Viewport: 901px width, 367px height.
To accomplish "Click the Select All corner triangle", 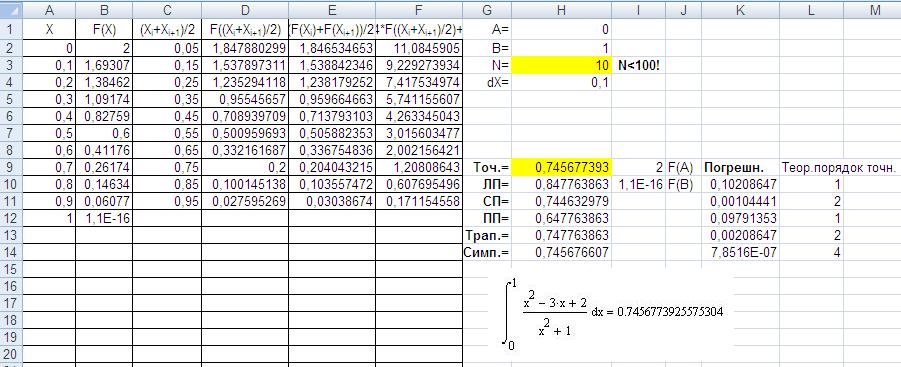I will pyautogui.click(x=11, y=9).
